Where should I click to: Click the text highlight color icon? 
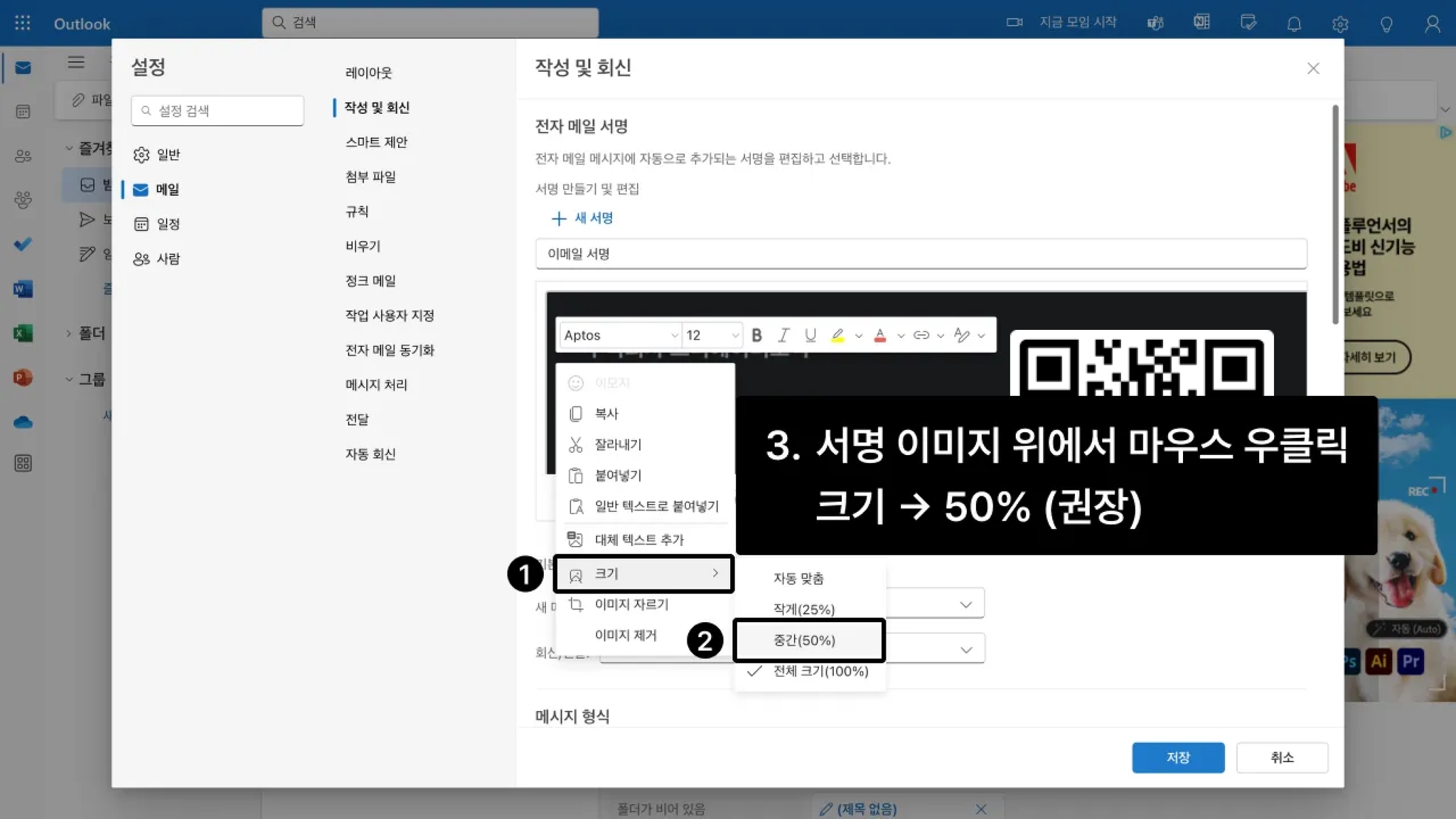click(837, 335)
